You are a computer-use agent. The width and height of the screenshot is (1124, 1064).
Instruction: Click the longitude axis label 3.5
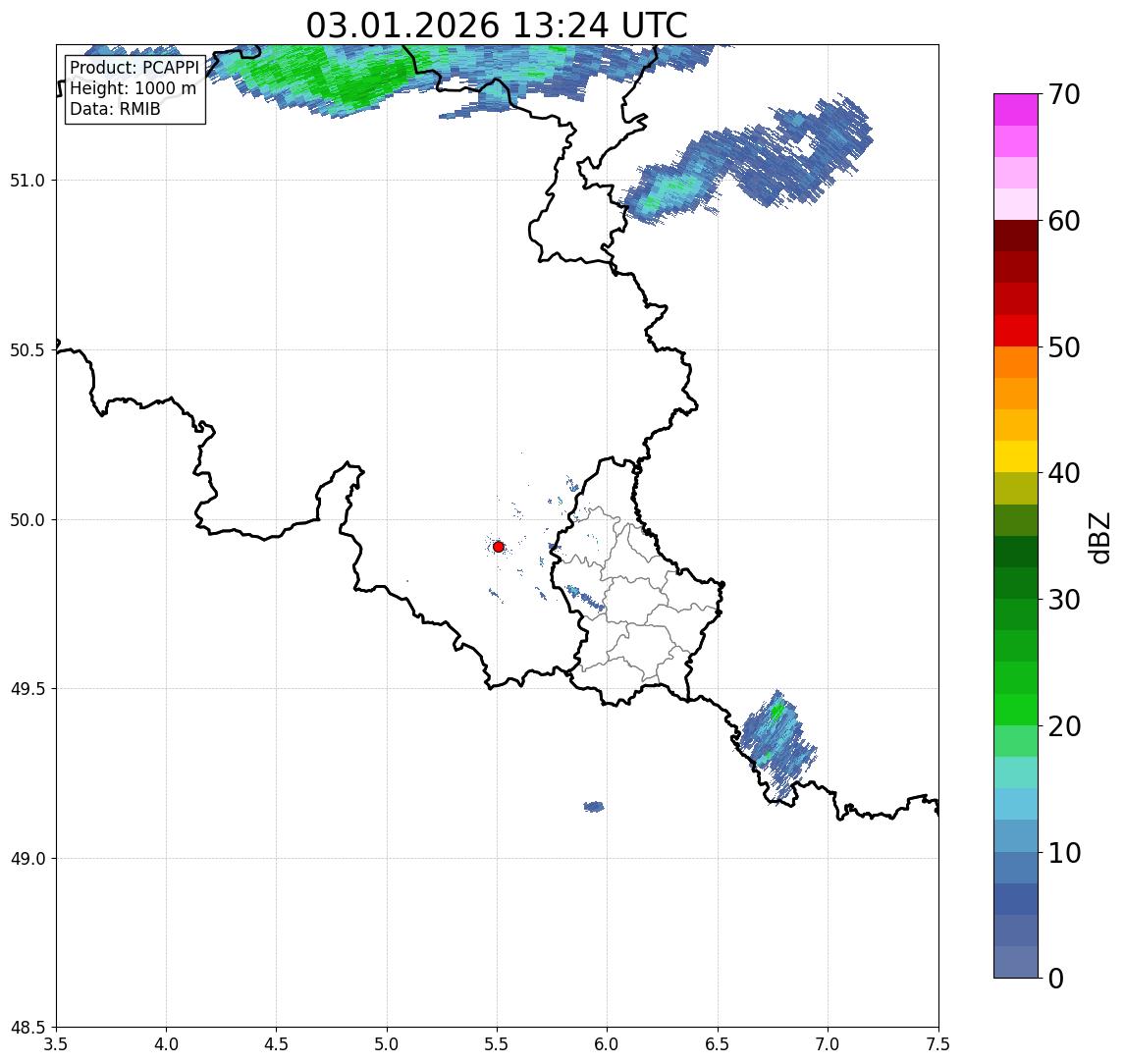point(56,1044)
